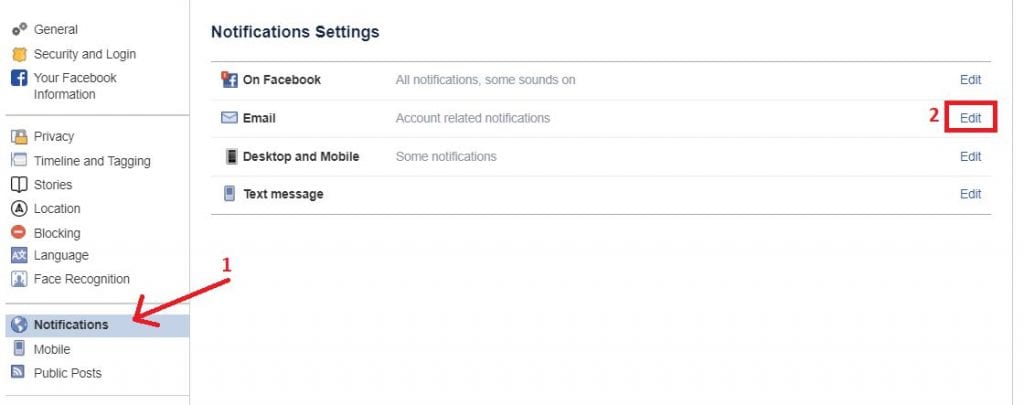Select Notifications in the sidebar

[71, 324]
